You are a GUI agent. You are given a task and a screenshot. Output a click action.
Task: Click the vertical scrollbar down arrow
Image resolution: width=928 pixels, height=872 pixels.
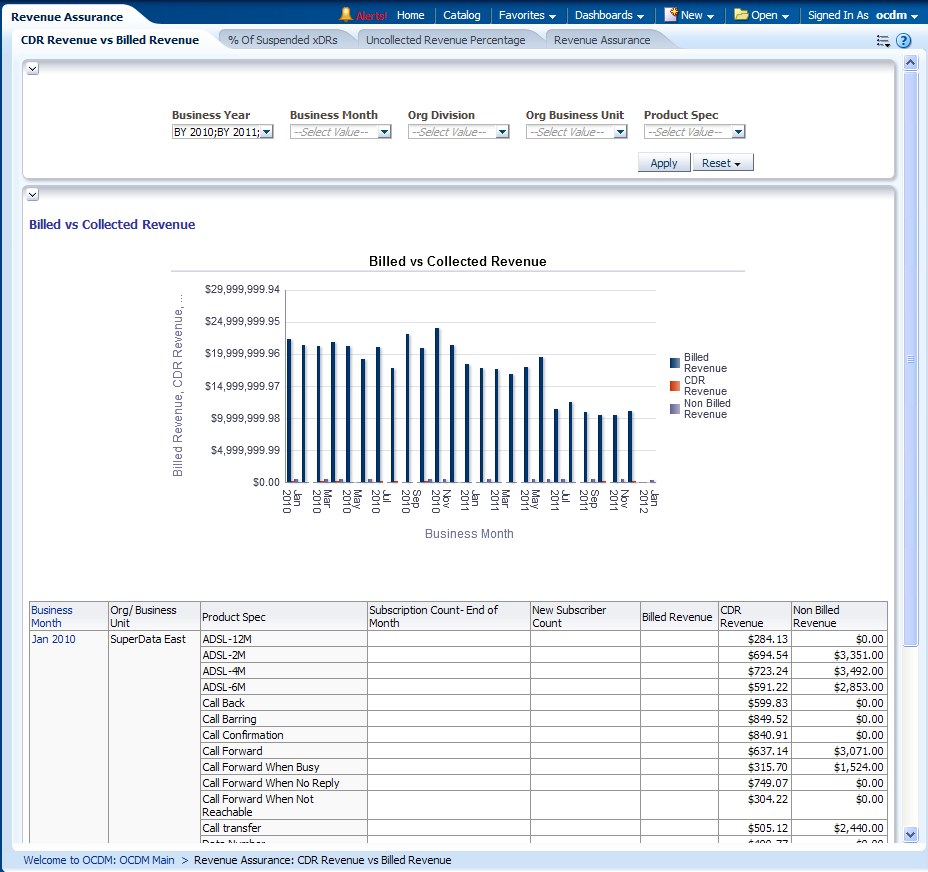pos(910,833)
